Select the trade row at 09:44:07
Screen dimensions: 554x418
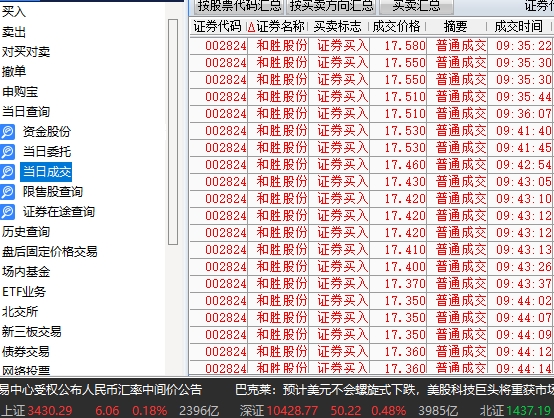(372, 318)
